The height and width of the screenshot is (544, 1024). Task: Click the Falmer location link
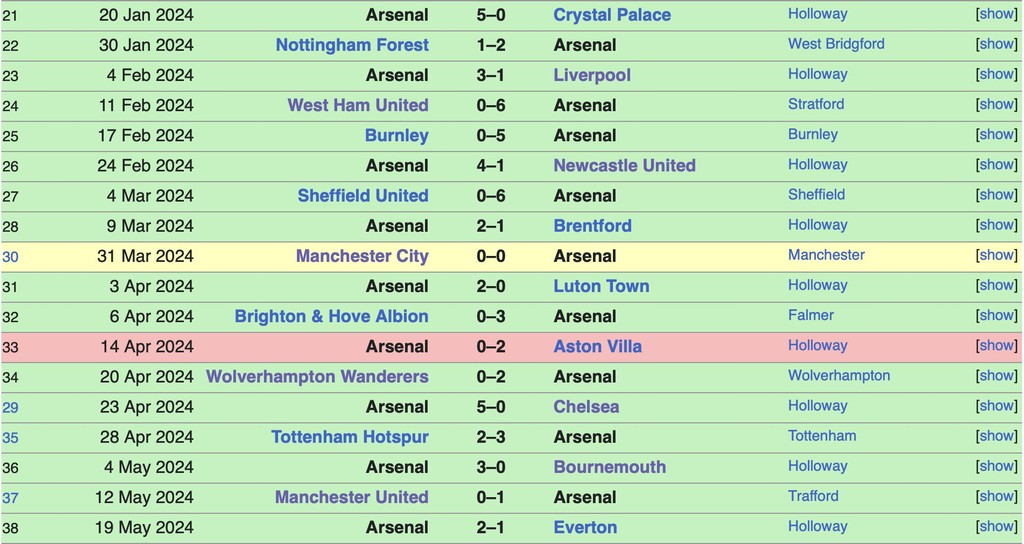tap(811, 315)
